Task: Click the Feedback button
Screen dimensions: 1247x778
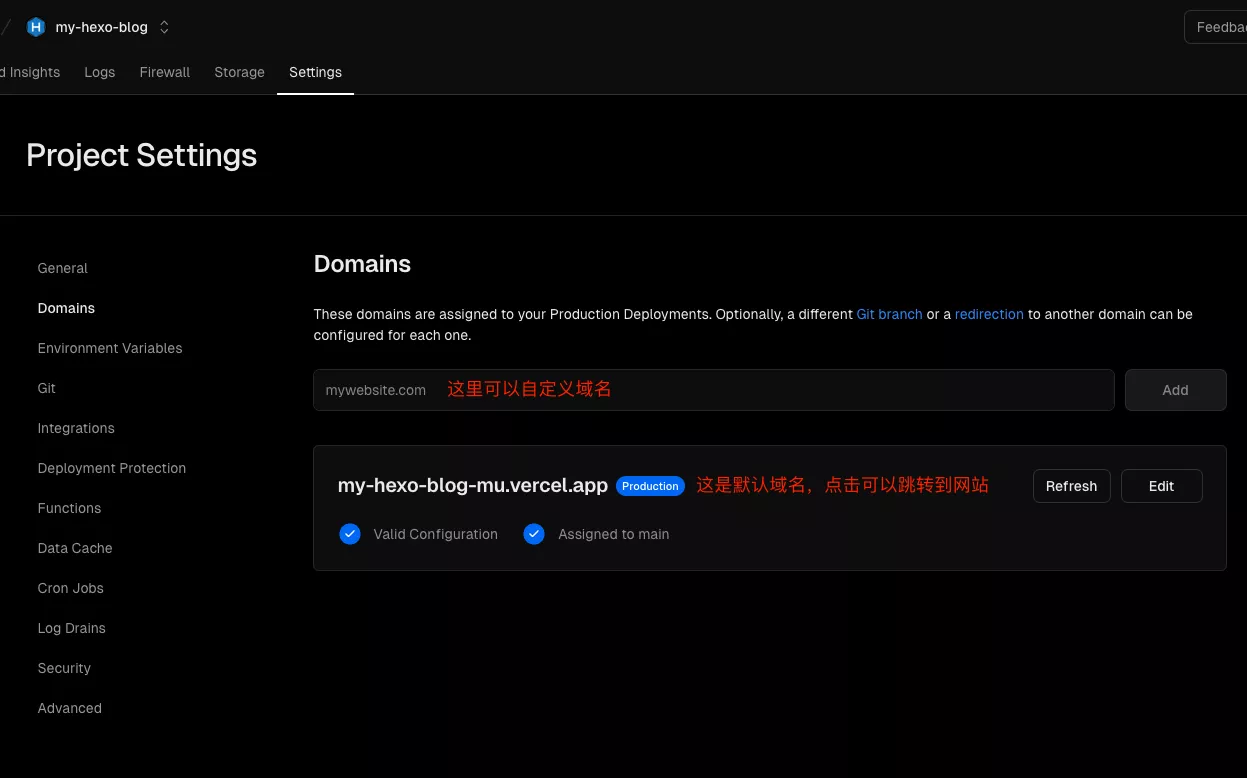Action: click(1216, 27)
